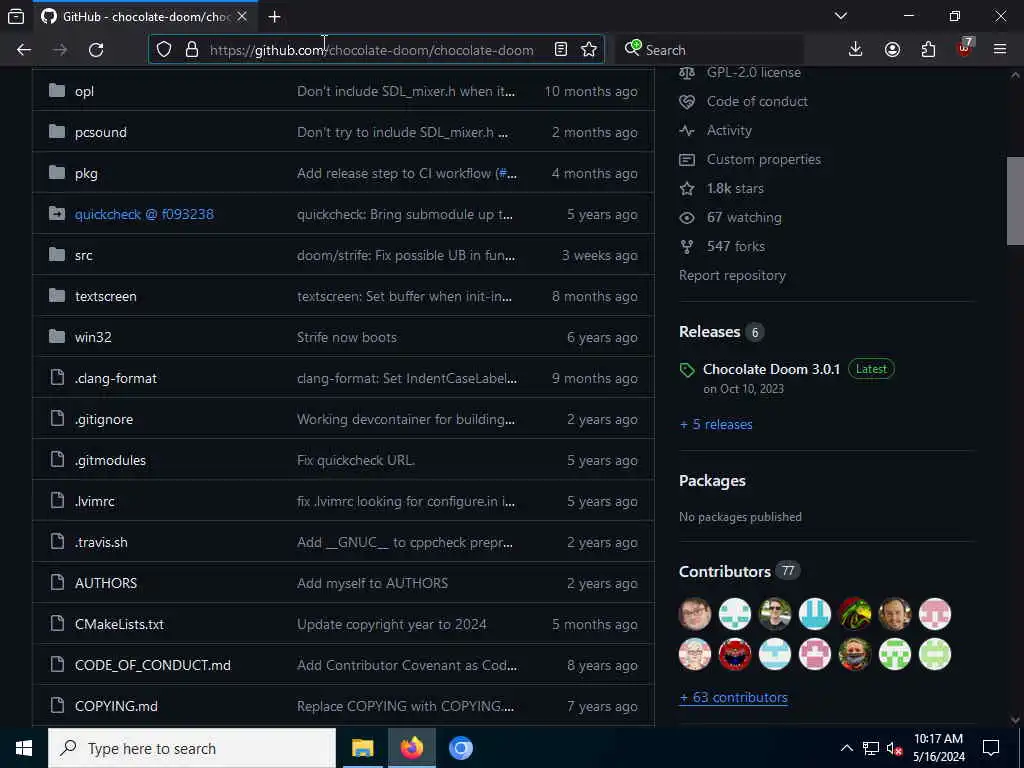Show hidden system tray icons chevron

pyautogui.click(x=846, y=748)
